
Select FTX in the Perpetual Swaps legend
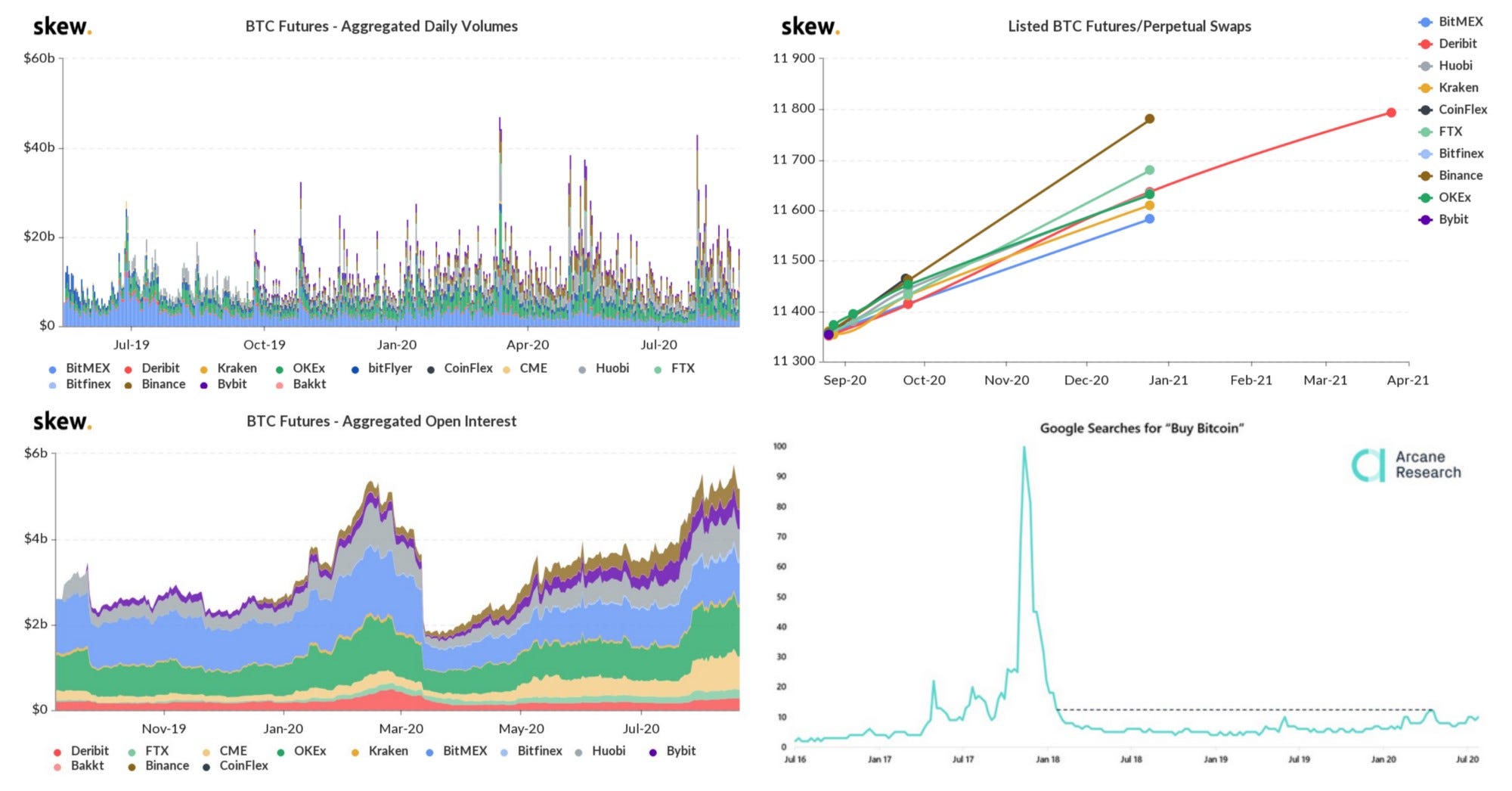coord(1441,132)
